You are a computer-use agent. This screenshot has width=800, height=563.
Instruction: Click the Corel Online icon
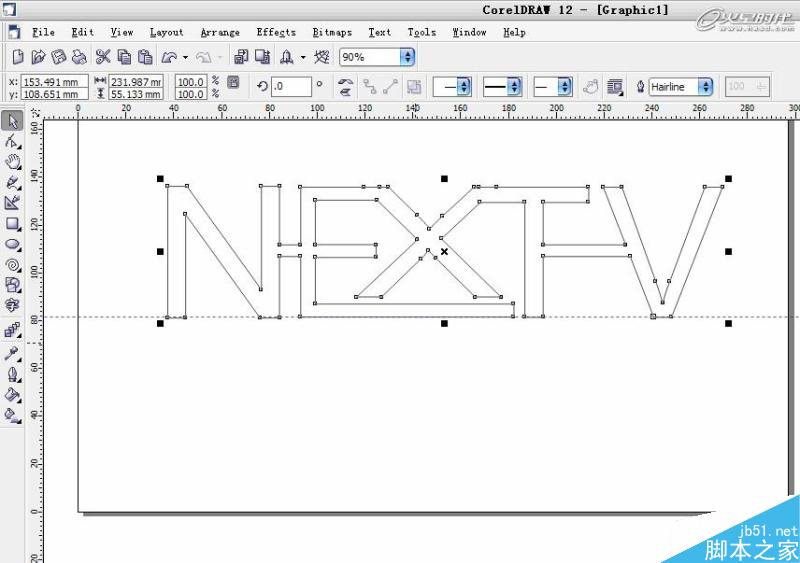(x=321, y=57)
